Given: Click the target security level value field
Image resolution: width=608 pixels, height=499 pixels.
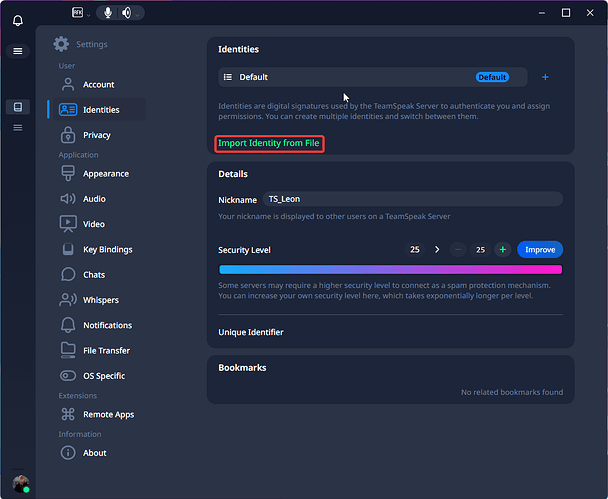Looking at the screenshot, I should [x=480, y=250].
